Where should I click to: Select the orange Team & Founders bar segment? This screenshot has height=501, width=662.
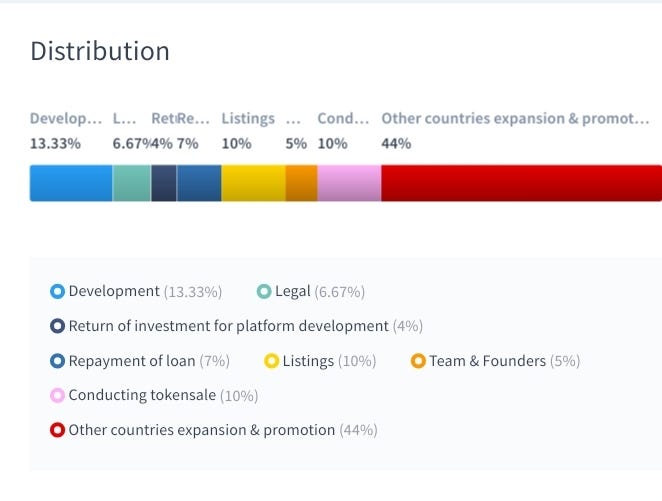301,183
